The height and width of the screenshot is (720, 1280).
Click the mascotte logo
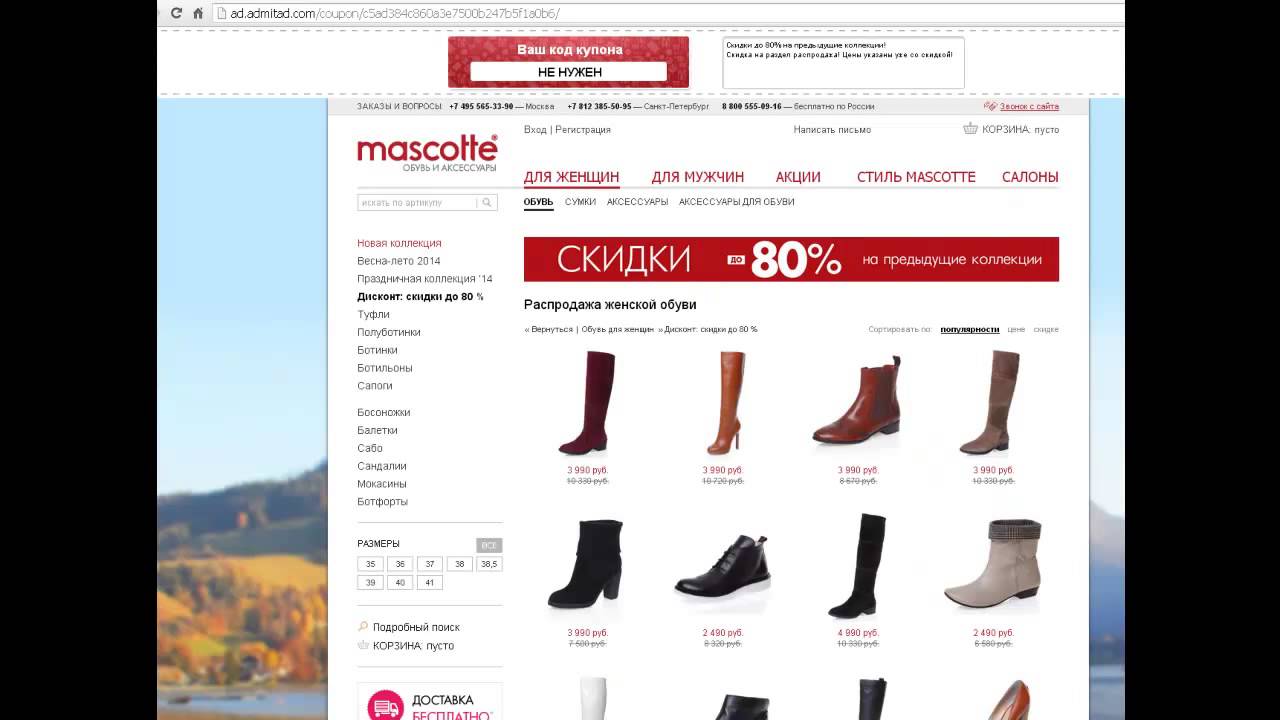pyautogui.click(x=427, y=153)
